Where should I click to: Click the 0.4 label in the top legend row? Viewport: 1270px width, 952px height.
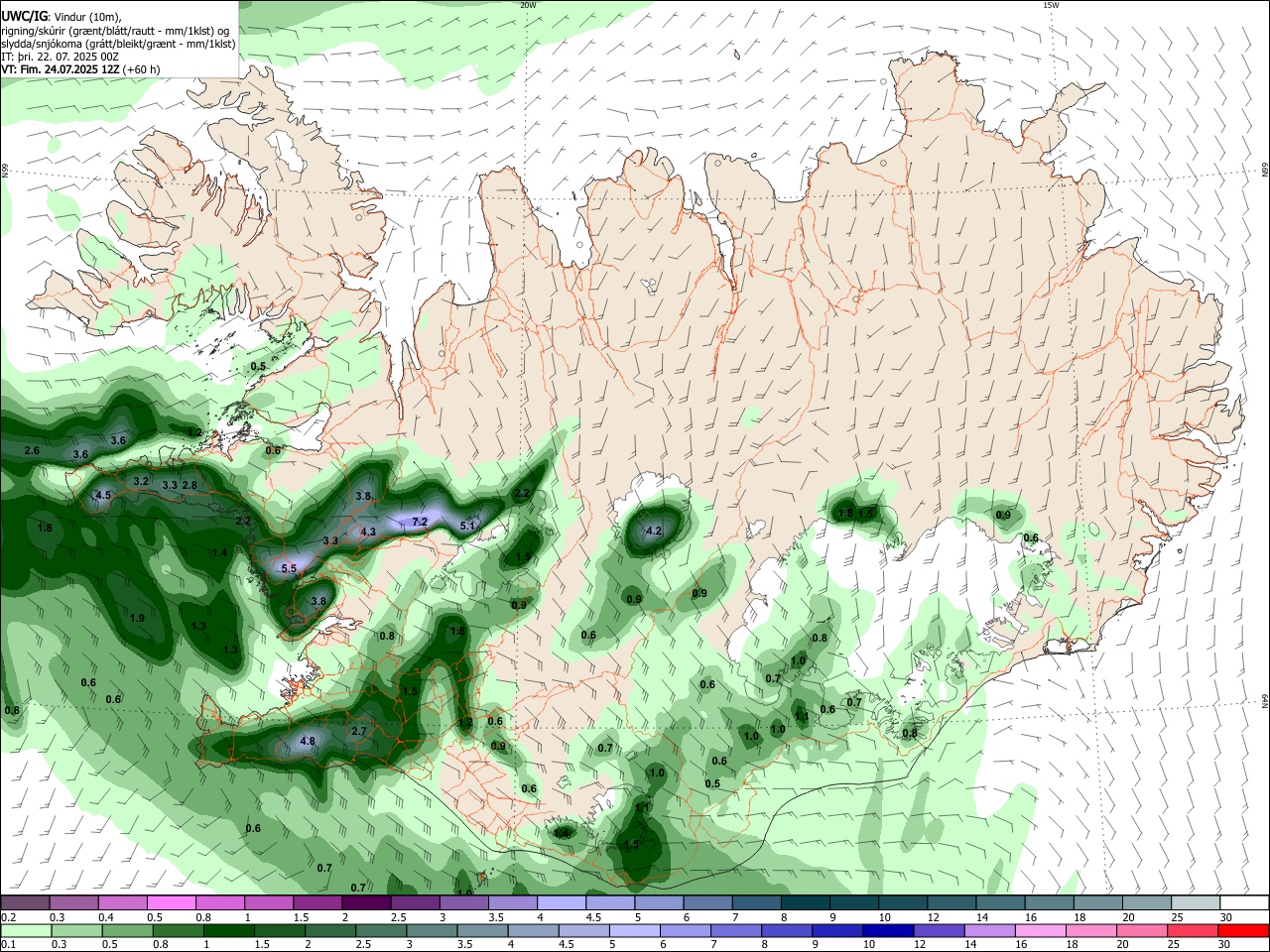pos(106,917)
